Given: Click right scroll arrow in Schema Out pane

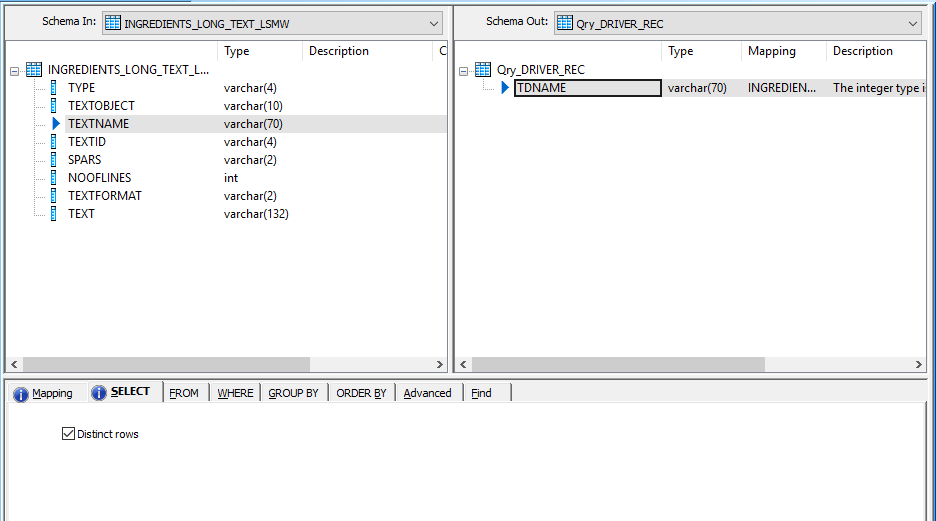Looking at the screenshot, I should 918,364.
